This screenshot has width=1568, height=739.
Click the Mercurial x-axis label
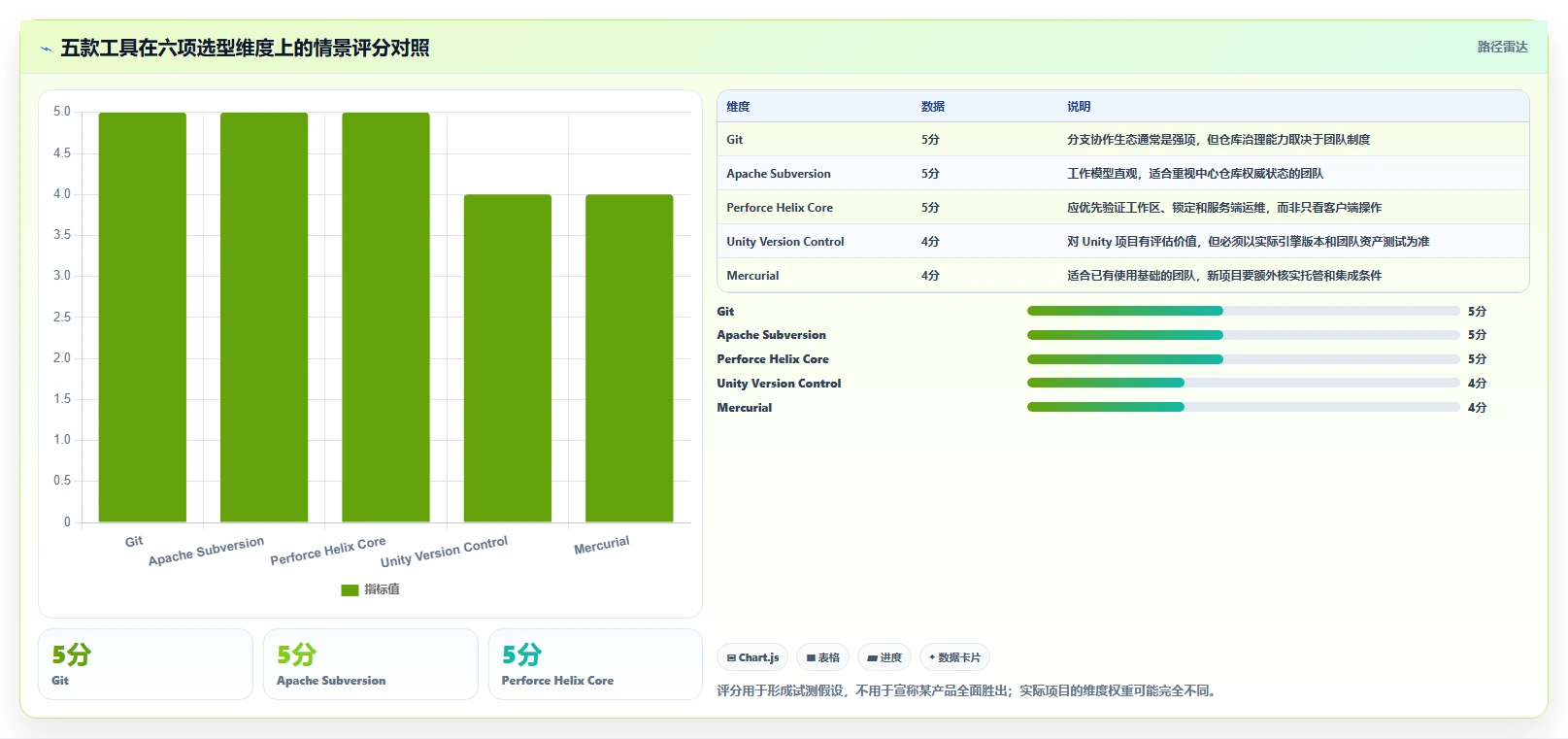pos(602,545)
